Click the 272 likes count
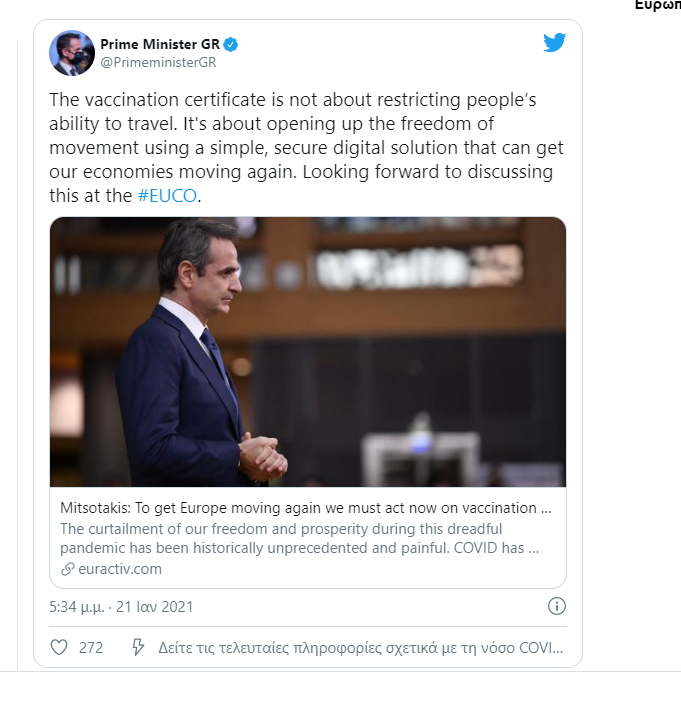Screen dimensions: 681x715 [91, 648]
